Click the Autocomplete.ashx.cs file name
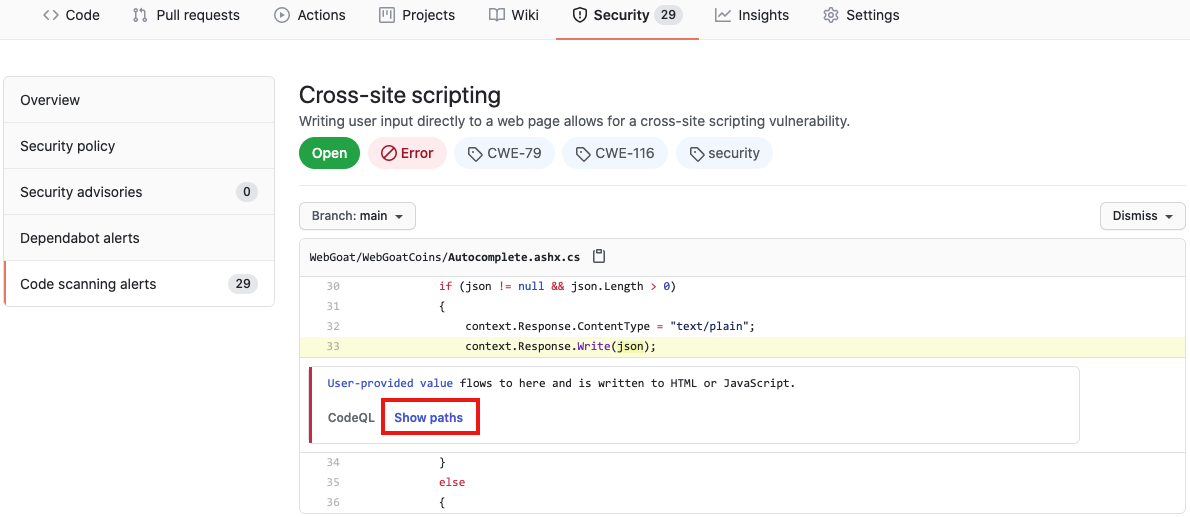 [x=513, y=256]
